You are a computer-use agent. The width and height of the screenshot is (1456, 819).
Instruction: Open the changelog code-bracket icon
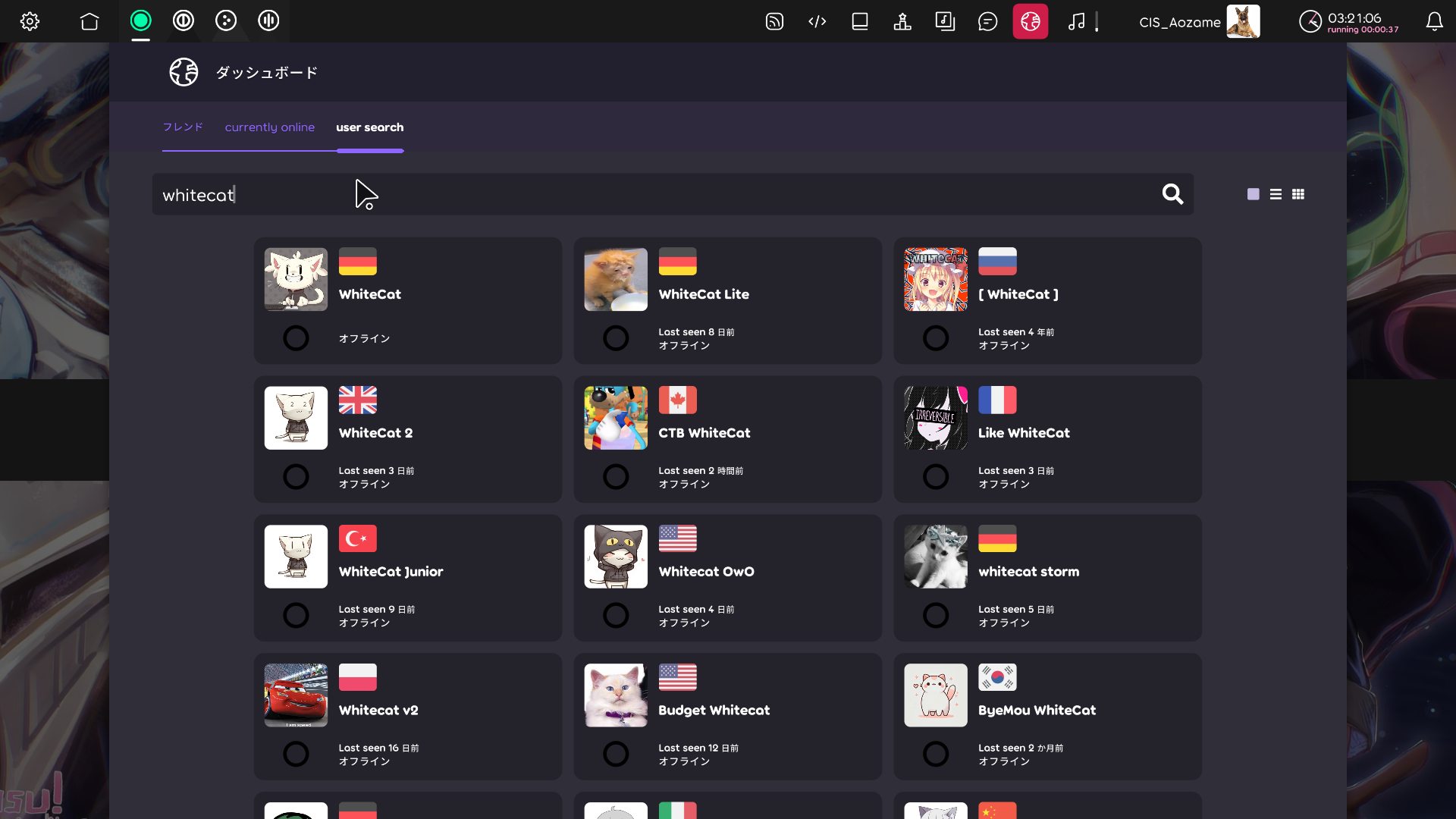point(817,21)
